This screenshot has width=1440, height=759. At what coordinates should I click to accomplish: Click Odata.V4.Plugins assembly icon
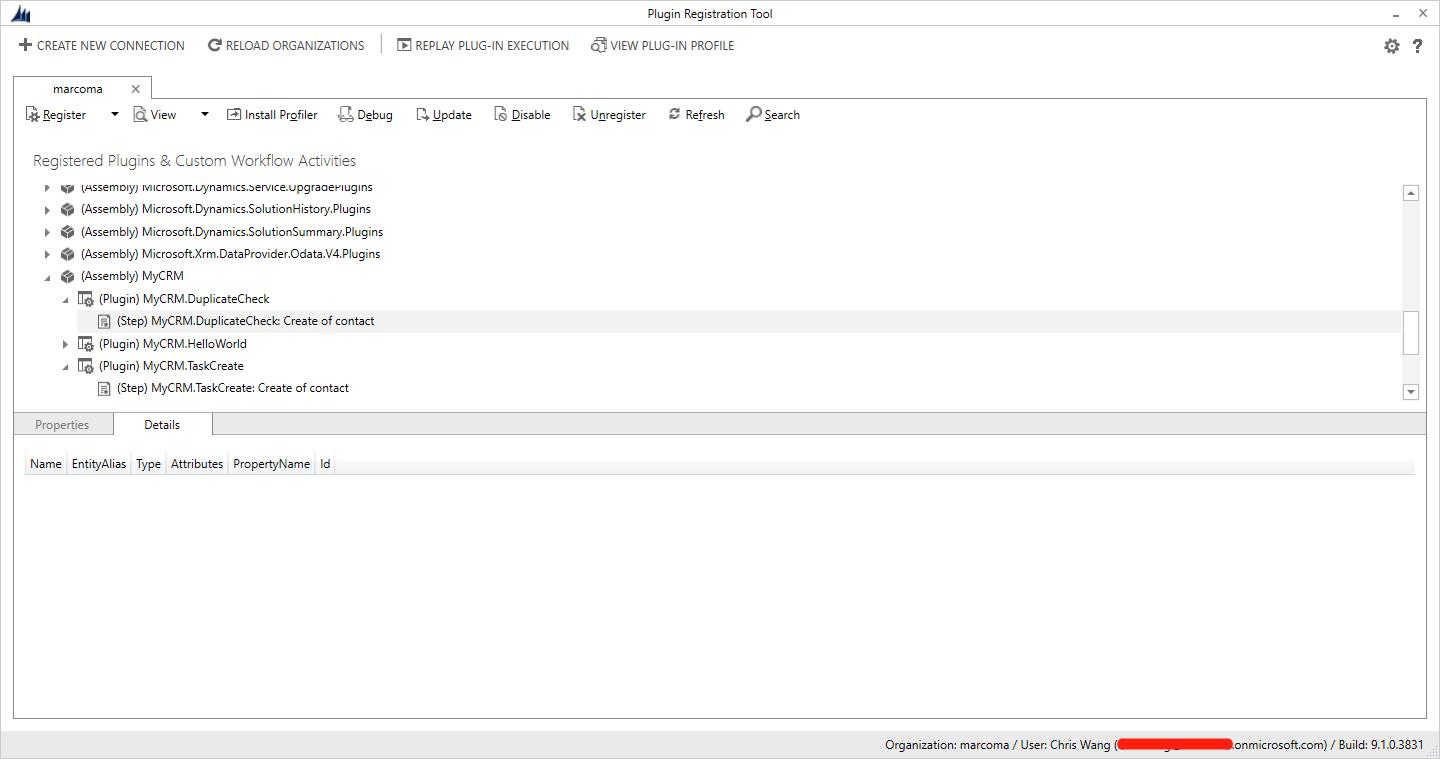click(x=67, y=254)
